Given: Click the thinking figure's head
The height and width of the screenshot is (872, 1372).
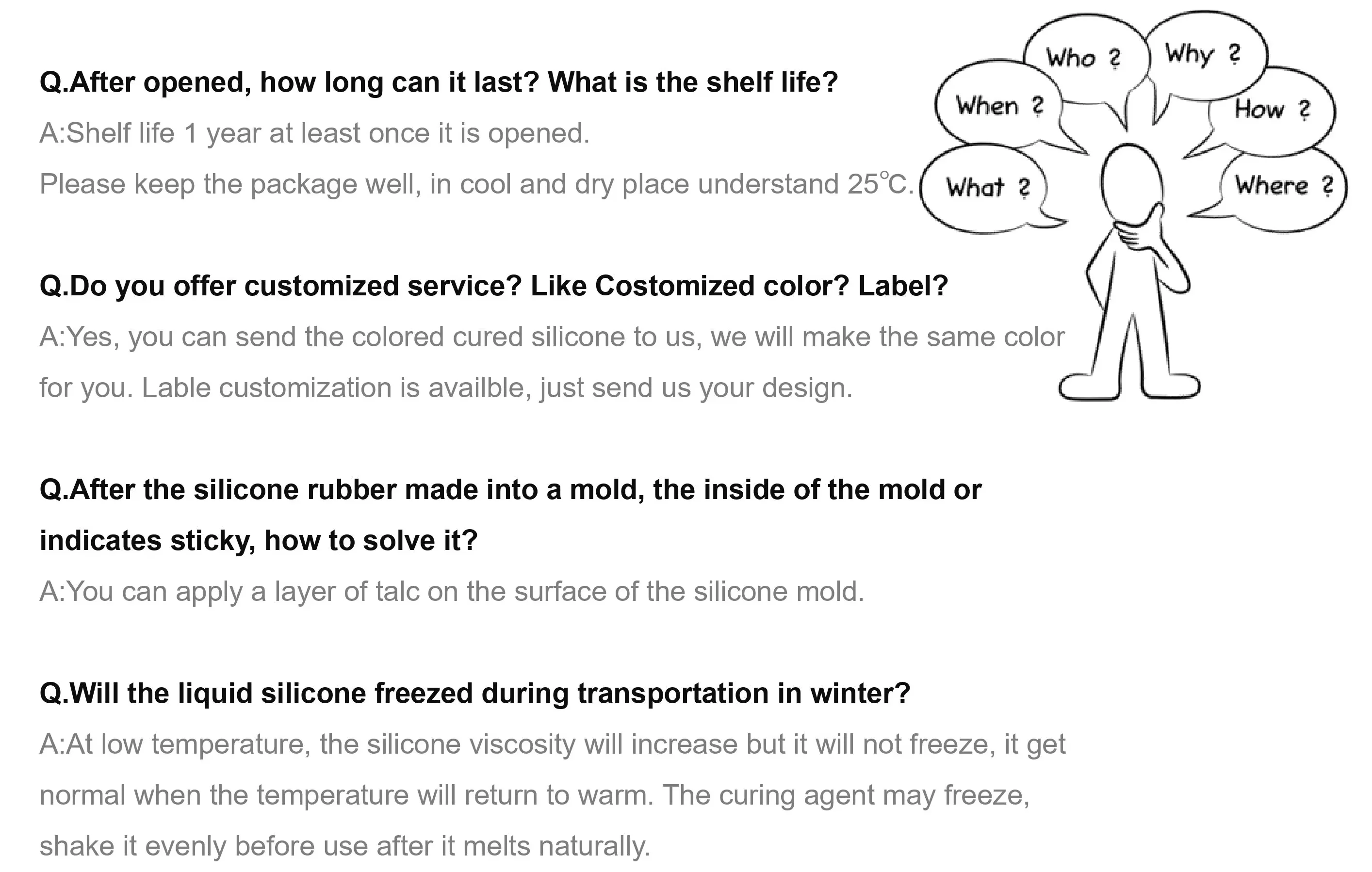Looking at the screenshot, I should pyautogui.click(x=1130, y=182).
